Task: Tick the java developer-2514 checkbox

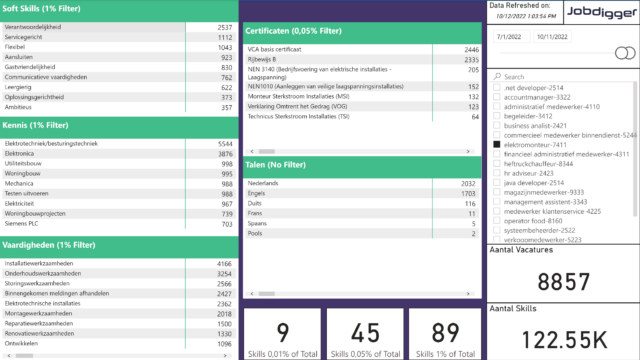Action: click(x=497, y=182)
